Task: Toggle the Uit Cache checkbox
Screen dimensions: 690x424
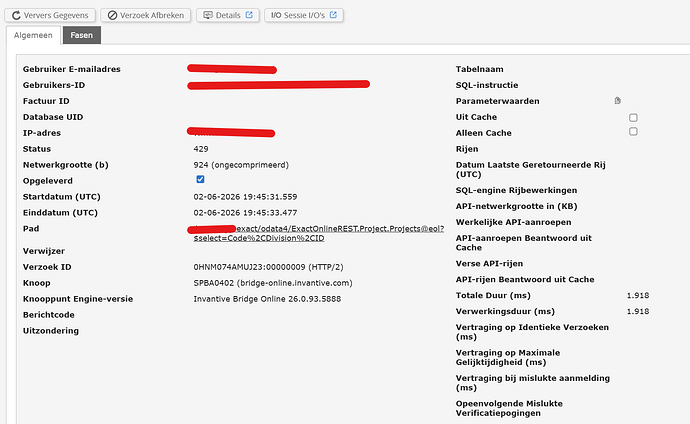Action: [x=633, y=117]
